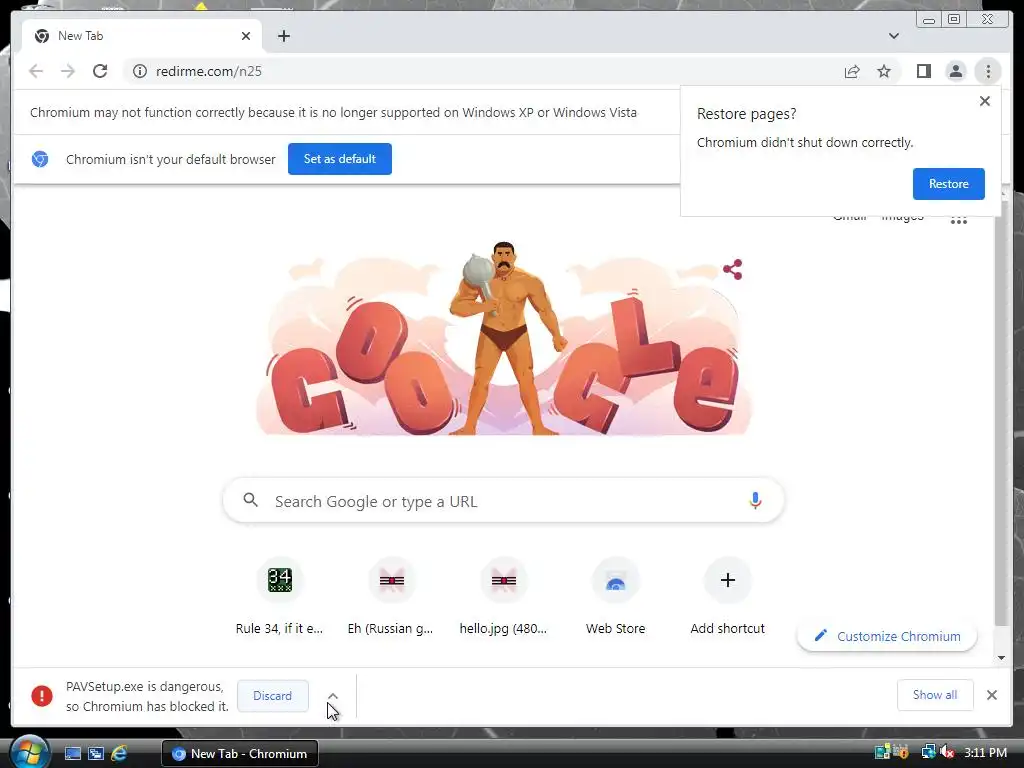This screenshot has height=768, width=1024.
Task: Click Switch between windows quick launch icon
Action: pyautogui.click(x=95, y=754)
